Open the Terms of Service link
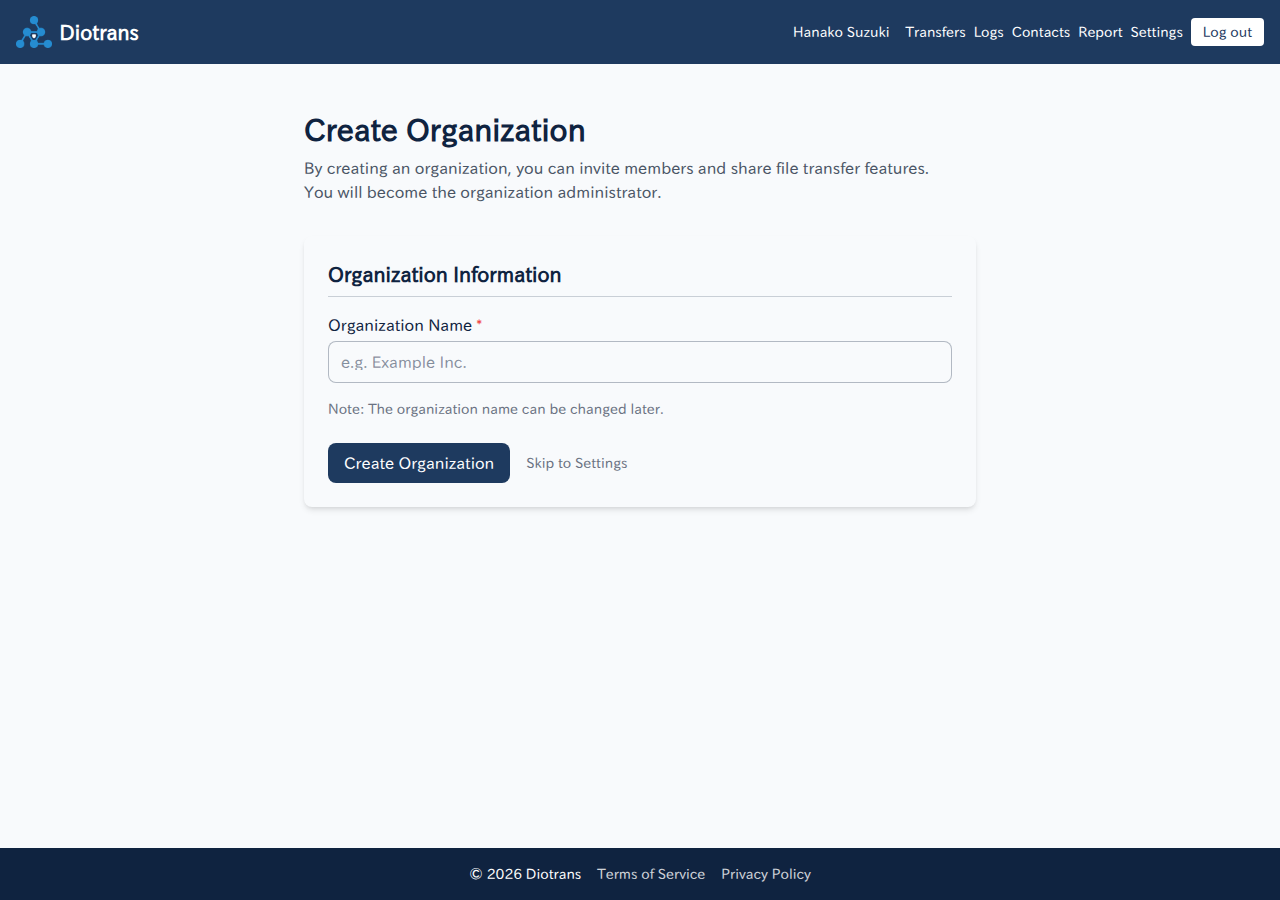 tap(651, 874)
